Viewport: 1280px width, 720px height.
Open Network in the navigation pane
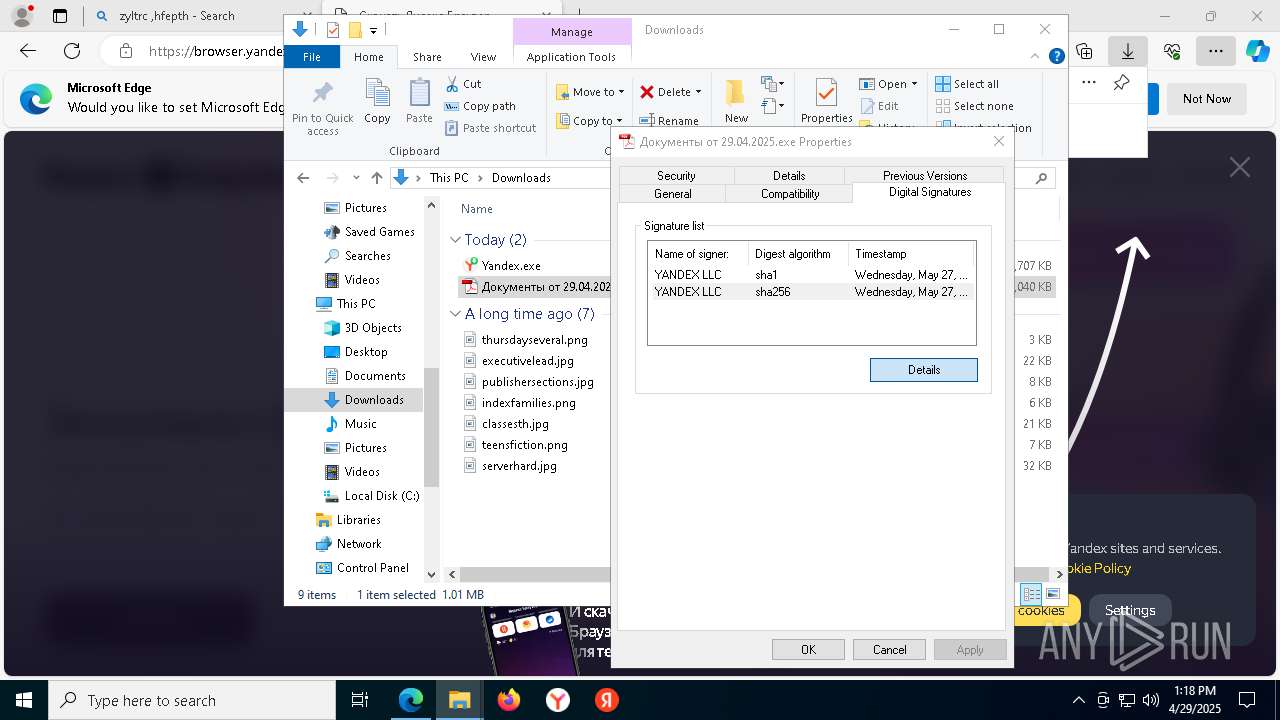pos(359,544)
